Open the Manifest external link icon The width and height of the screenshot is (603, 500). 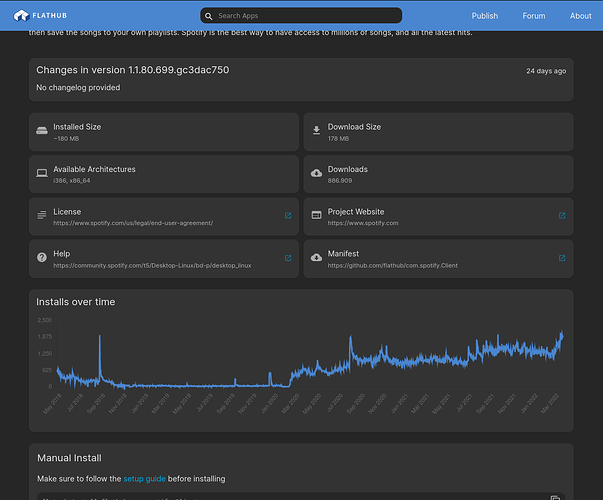[x=562, y=258]
